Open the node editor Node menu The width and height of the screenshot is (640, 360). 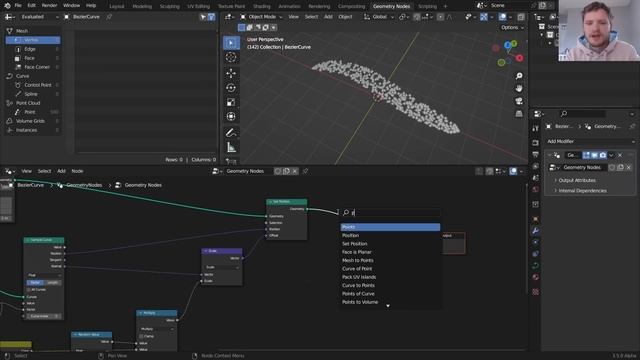[x=77, y=171]
